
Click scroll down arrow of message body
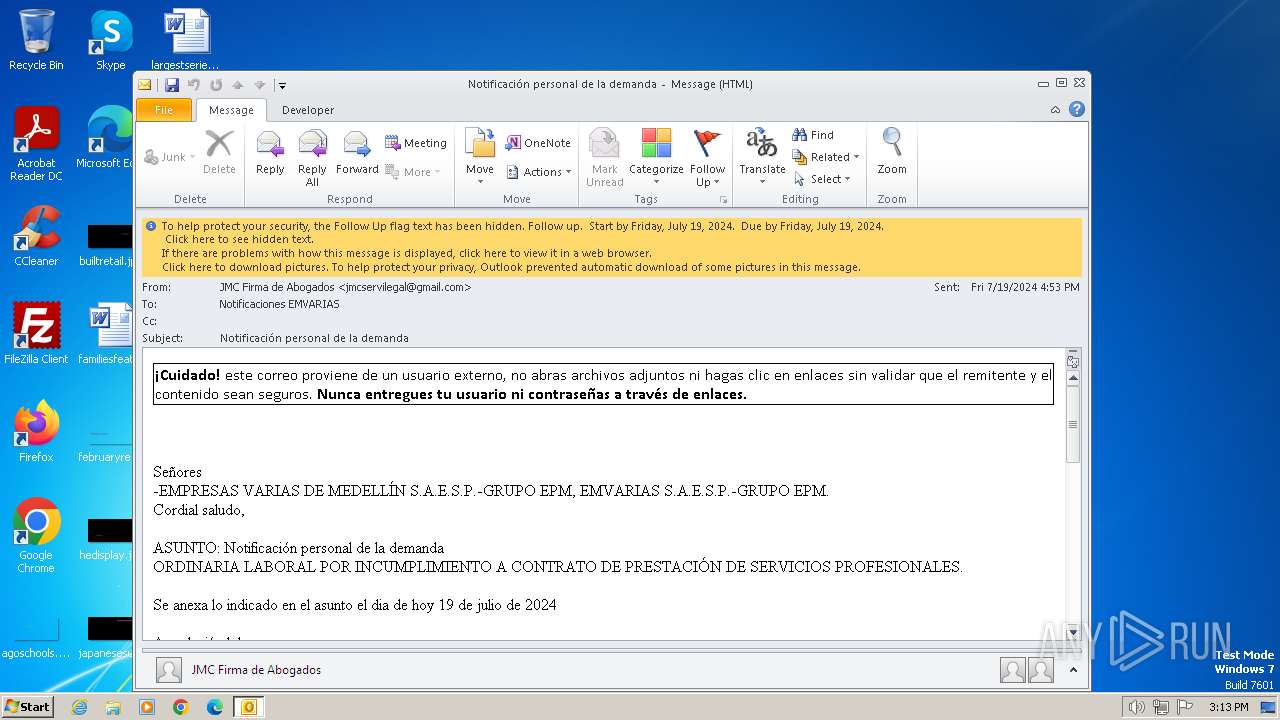(x=1073, y=632)
